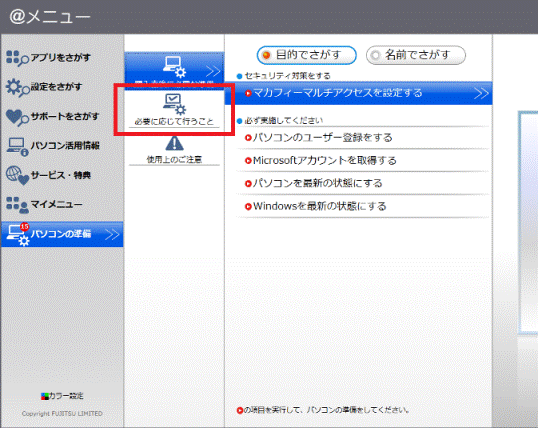
Task: Click the chevron on パソコンの準備 row
Action: [112, 235]
